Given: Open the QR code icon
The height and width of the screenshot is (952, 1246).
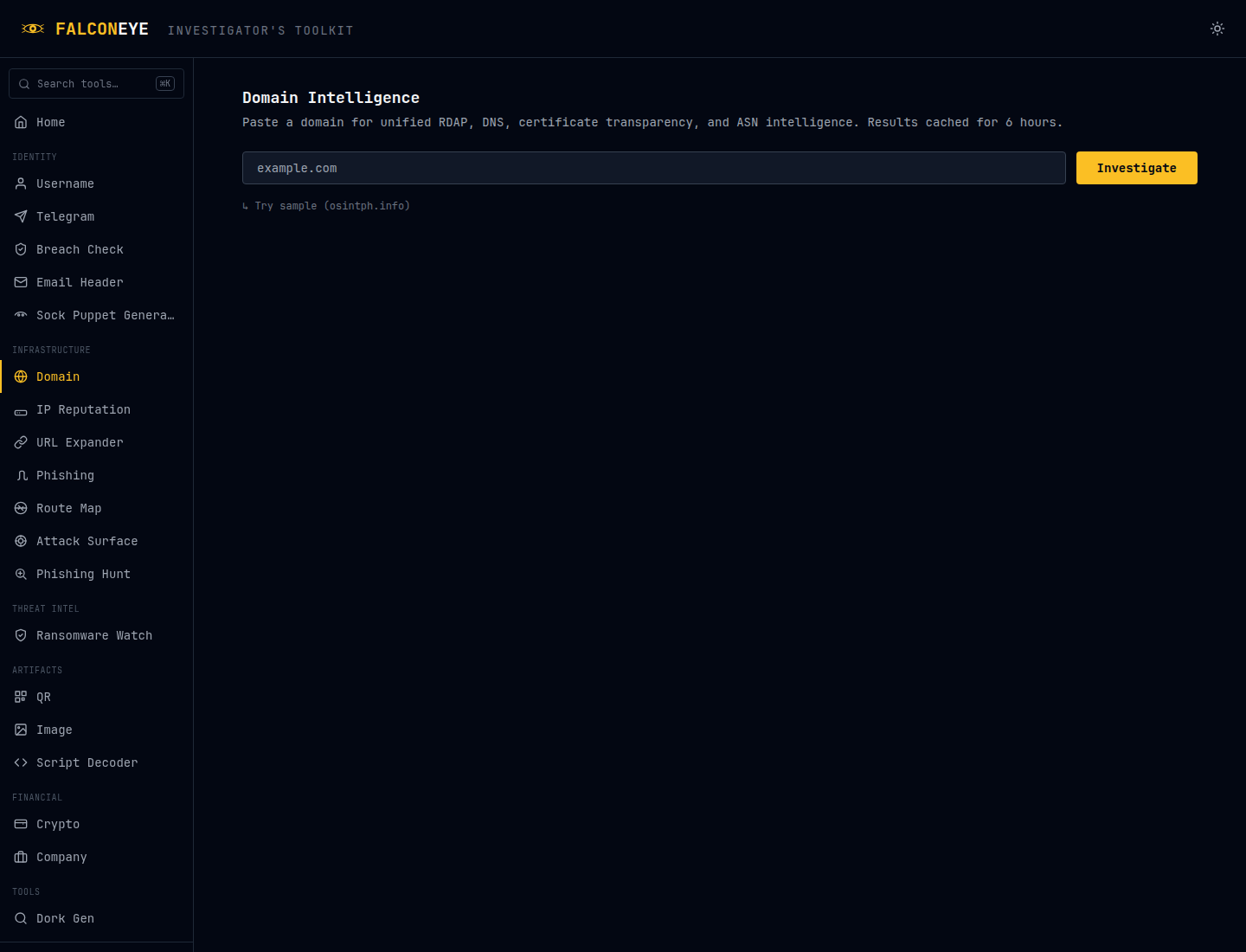Looking at the screenshot, I should pyautogui.click(x=21, y=697).
